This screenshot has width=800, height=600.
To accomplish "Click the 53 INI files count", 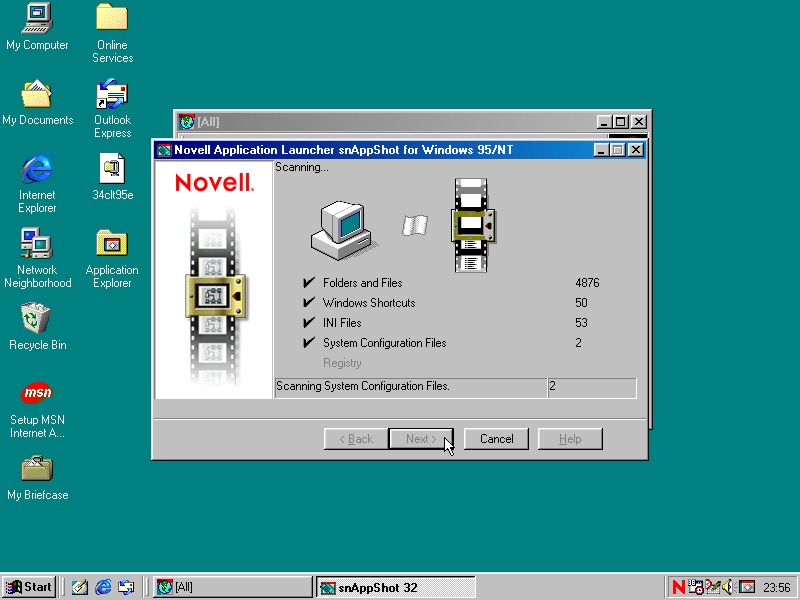I will click(581, 322).
